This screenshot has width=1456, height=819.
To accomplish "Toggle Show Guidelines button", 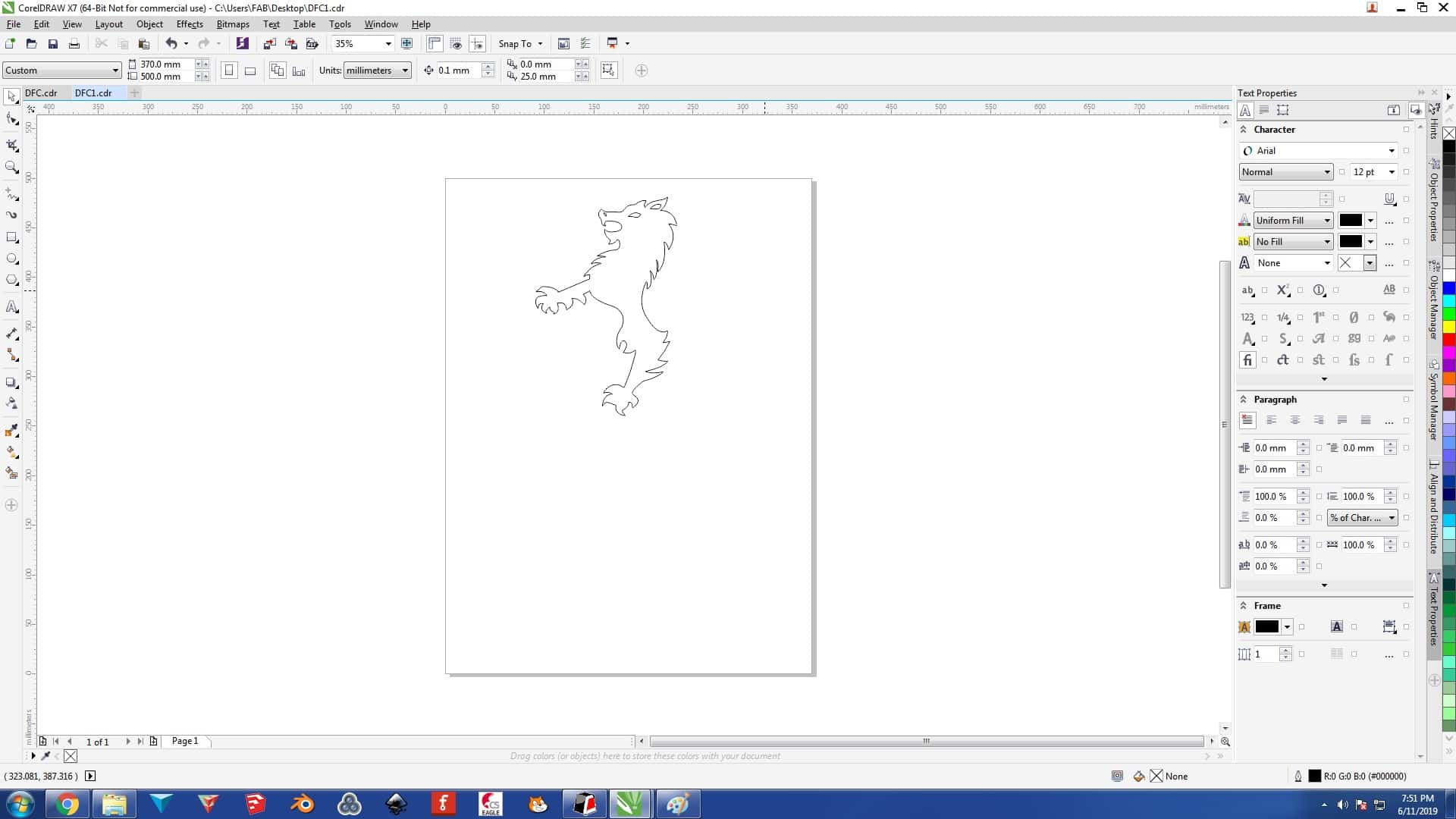I will (x=477, y=44).
